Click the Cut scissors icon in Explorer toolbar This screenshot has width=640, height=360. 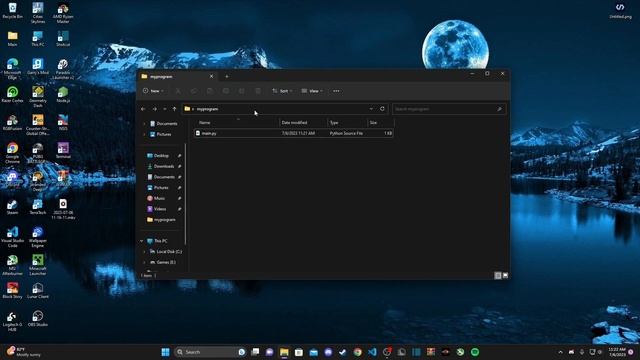point(178,91)
